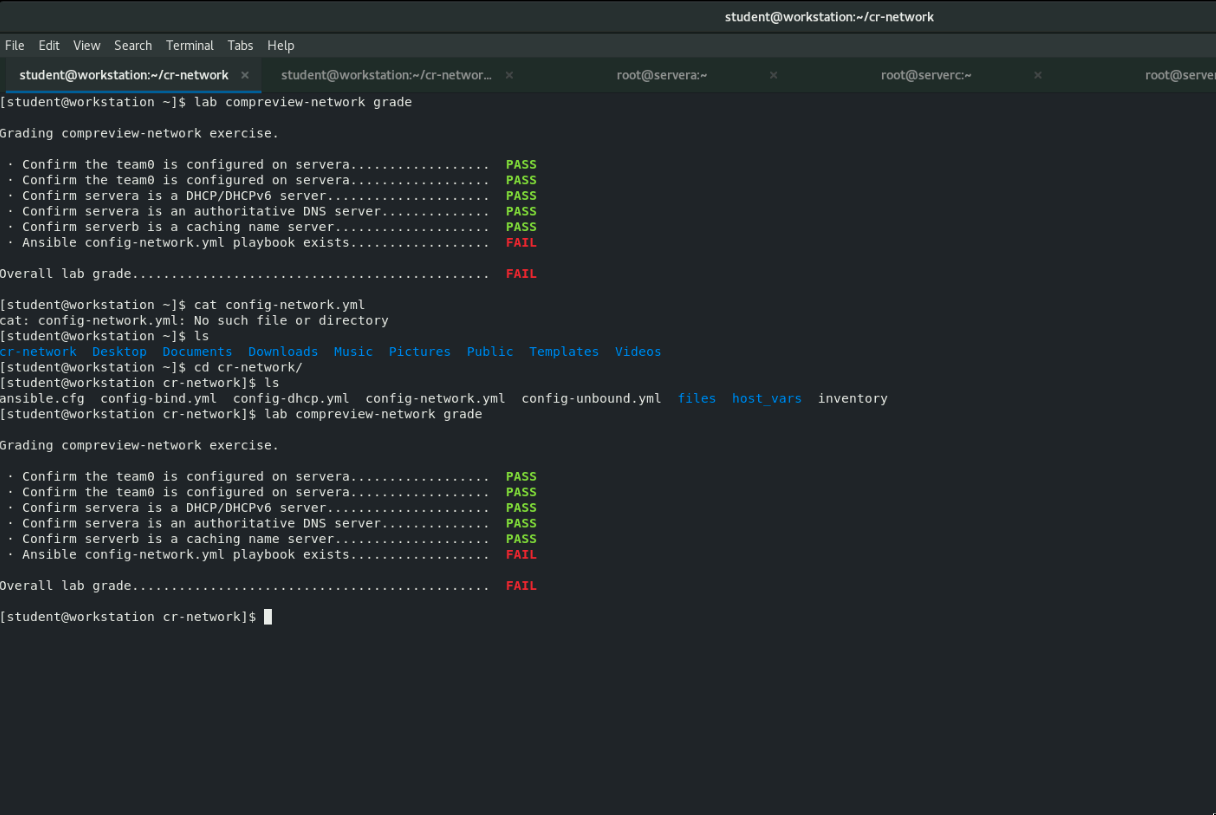1216x815 pixels.
Task: Switch to the partially visible rightmost root@serve tab
Action: [1179, 75]
